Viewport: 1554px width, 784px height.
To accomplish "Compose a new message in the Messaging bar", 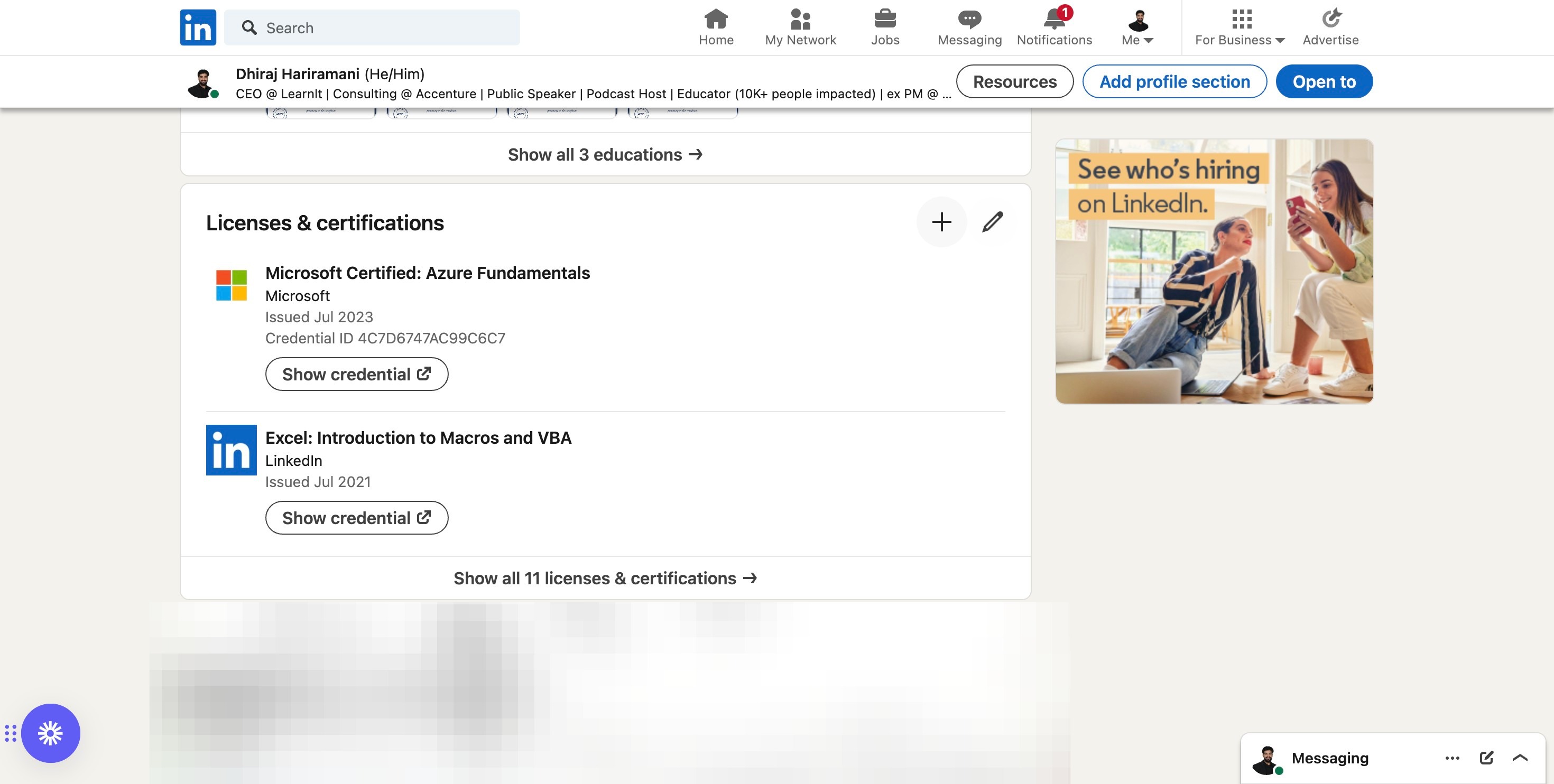I will 1486,758.
